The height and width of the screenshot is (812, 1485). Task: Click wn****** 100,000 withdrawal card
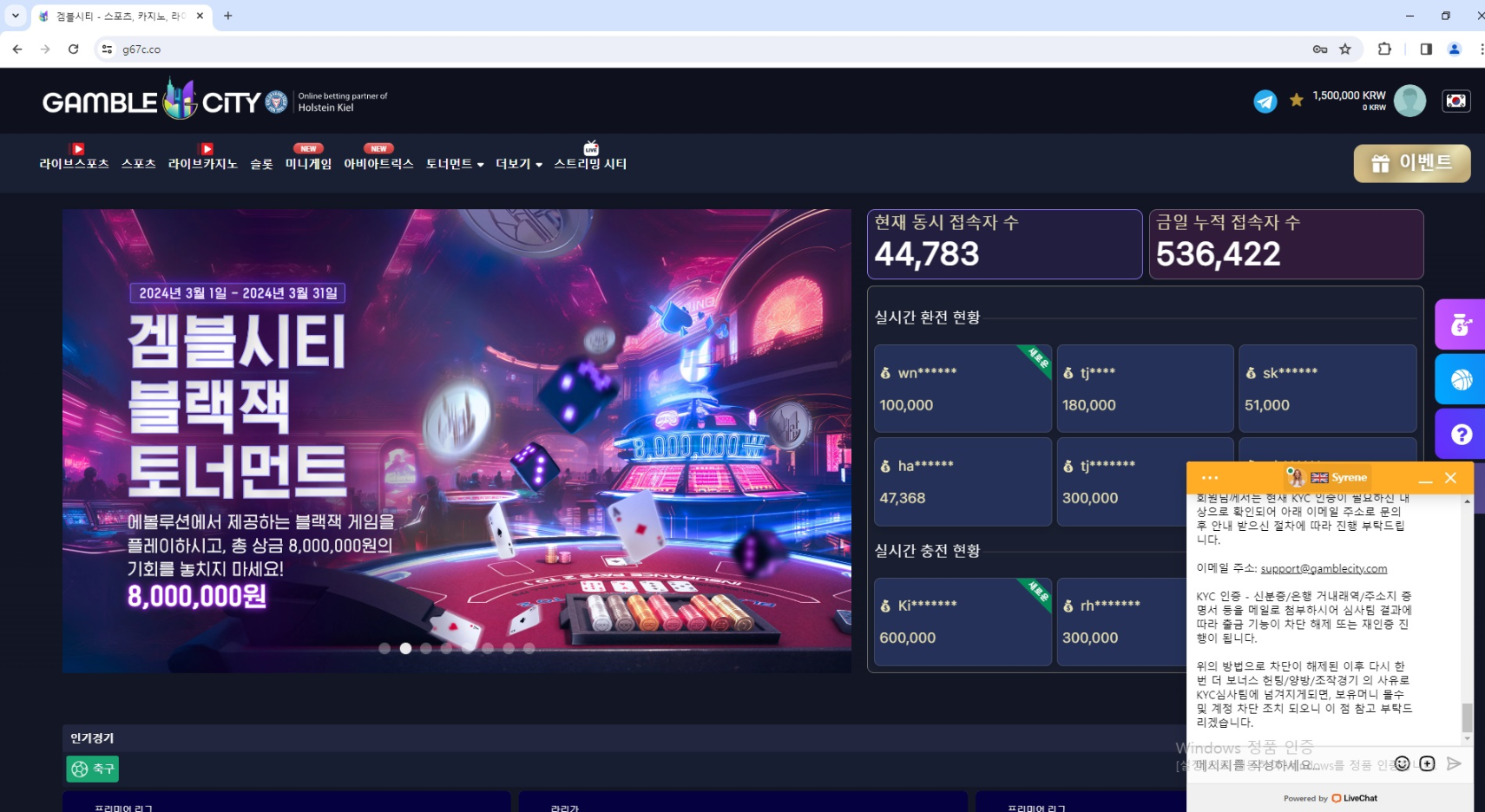963,389
